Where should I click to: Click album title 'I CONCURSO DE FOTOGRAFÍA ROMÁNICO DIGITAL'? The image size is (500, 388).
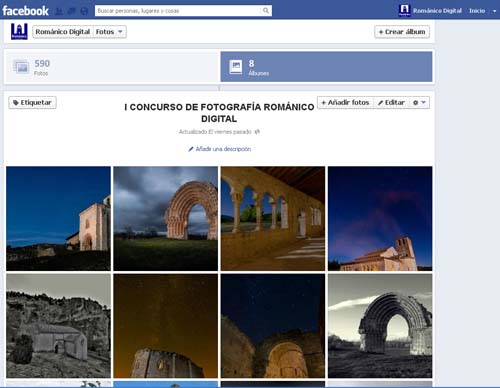click(219, 113)
